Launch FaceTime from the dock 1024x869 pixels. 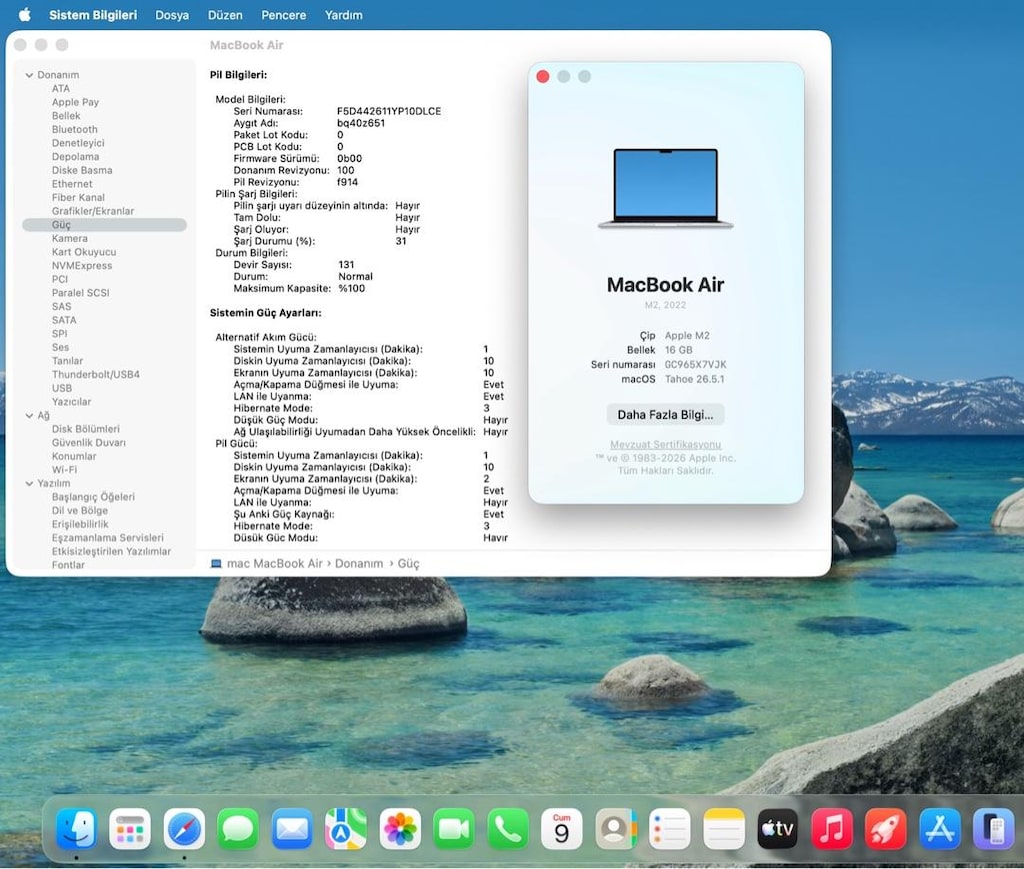pos(454,829)
